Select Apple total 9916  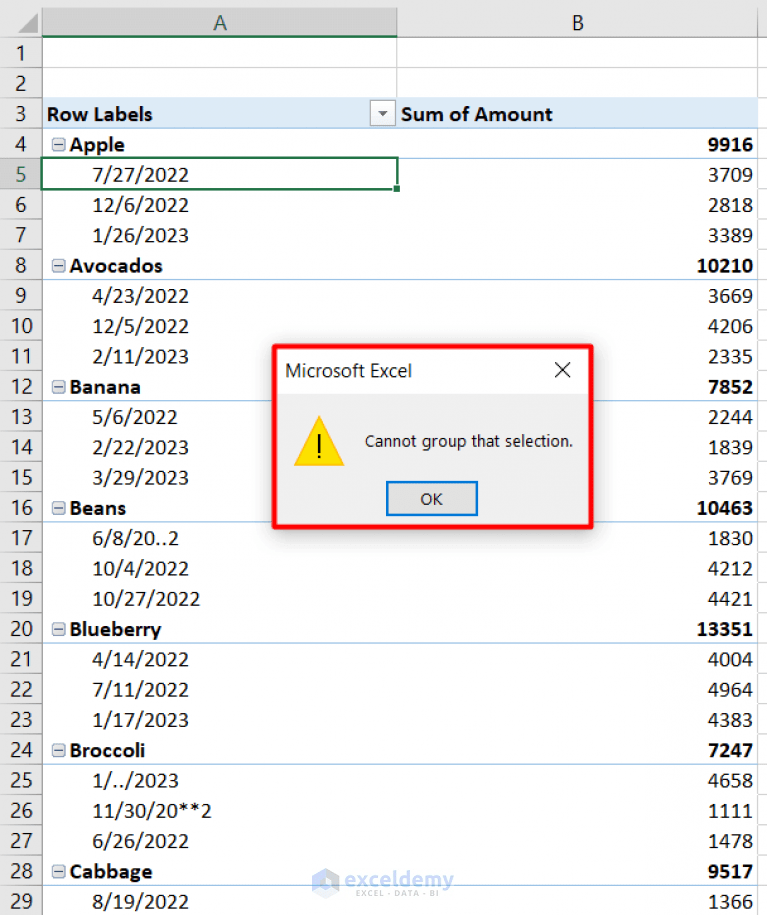click(x=577, y=144)
